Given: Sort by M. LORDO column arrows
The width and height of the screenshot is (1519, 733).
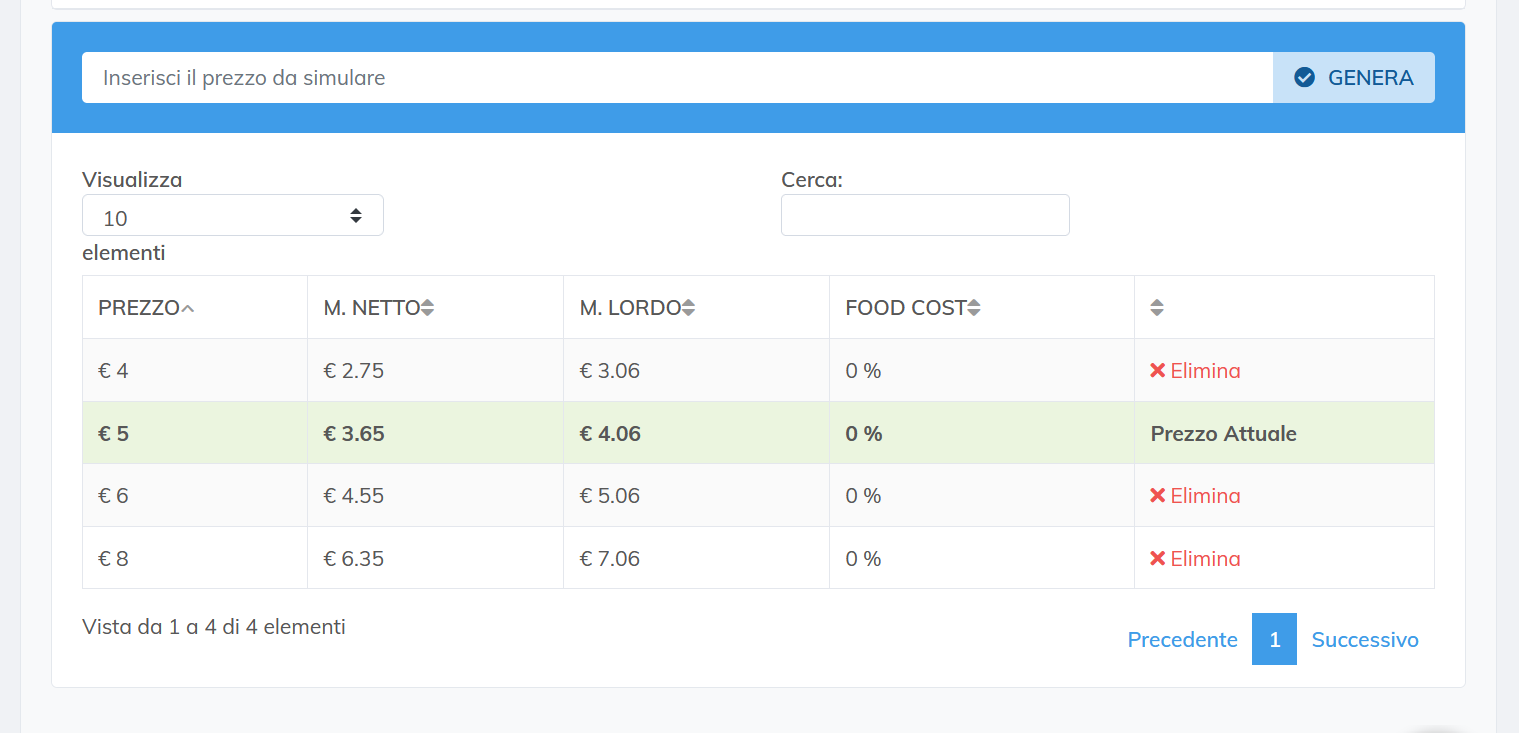Looking at the screenshot, I should coord(688,308).
